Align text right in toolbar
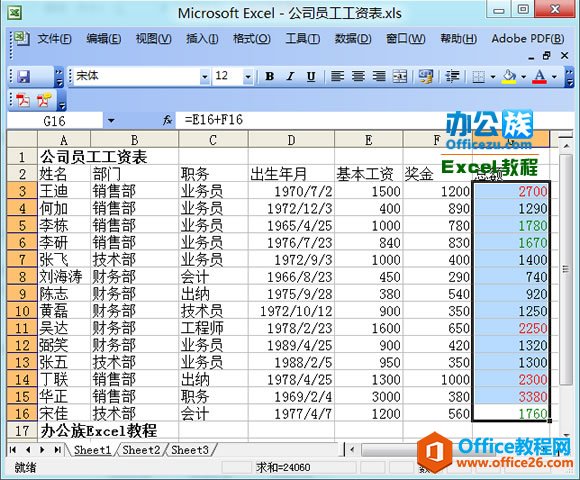Screen dimensions: 580x480 coord(379,77)
